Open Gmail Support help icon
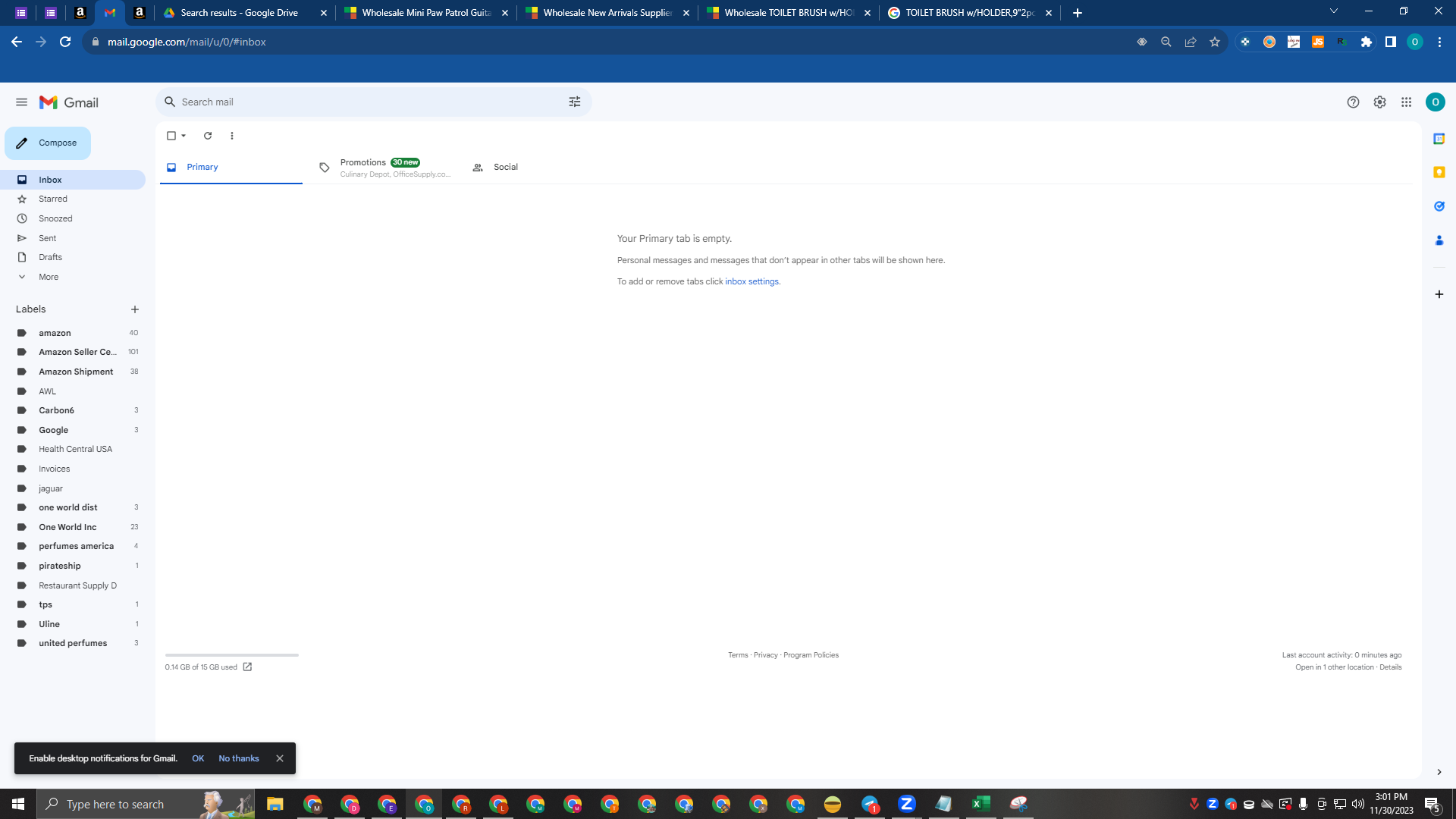Screen dimensions: 1456x819 tap(1353, 102)
